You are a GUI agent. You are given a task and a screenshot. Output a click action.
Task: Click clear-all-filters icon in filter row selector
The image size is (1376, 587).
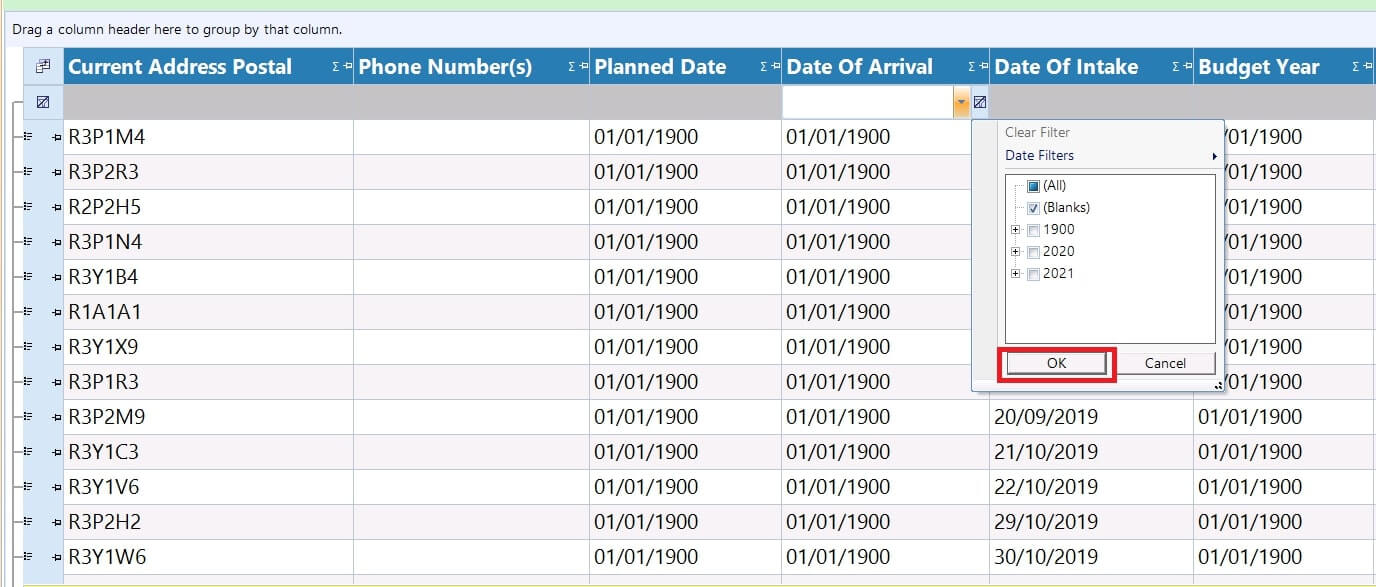tap(43, 102)
